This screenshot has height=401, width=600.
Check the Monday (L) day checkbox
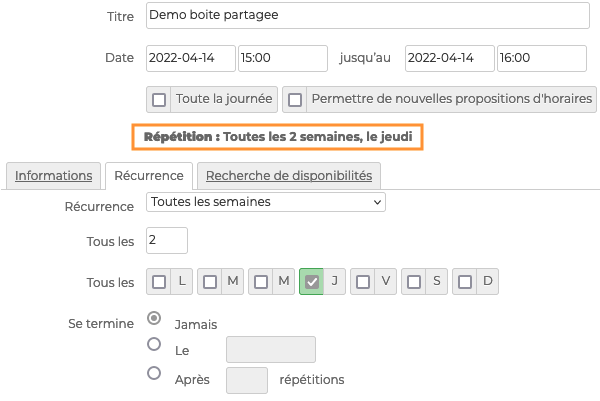tap(160, 282)
